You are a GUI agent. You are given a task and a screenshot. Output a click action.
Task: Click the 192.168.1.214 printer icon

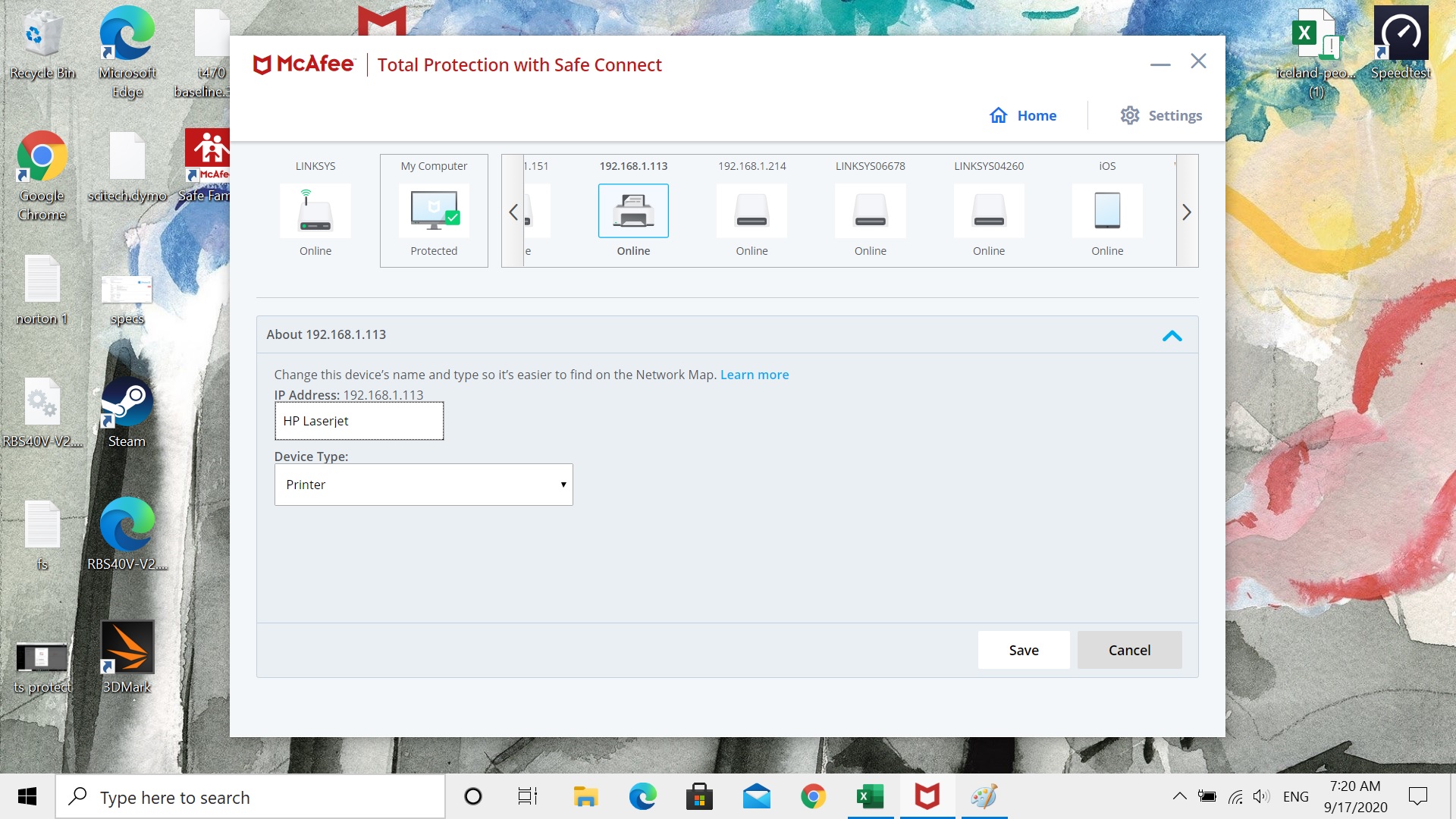751,210
